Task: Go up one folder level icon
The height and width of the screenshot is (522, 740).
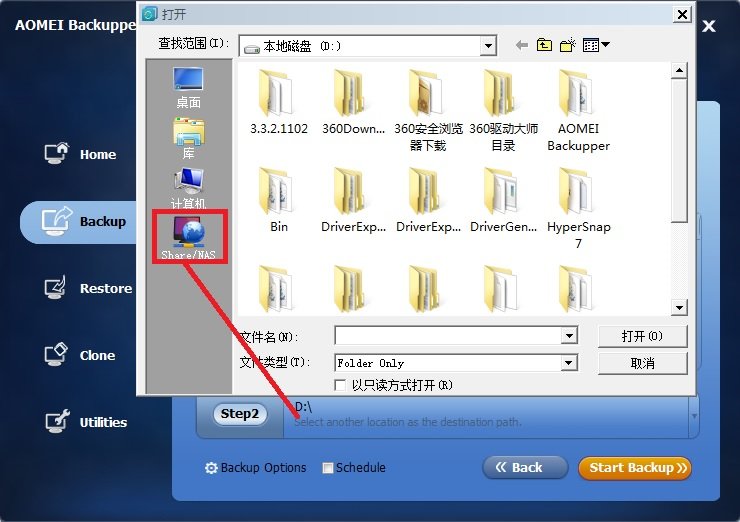Action: tap(544, 45)
